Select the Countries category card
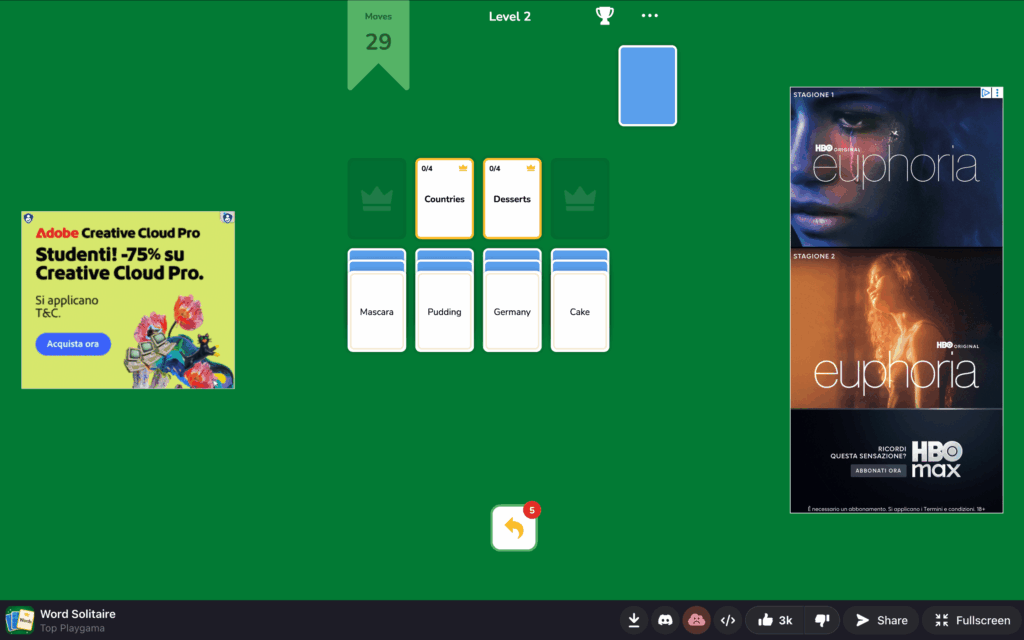This screenshot has width=1024, height=640. click(444, 198)
